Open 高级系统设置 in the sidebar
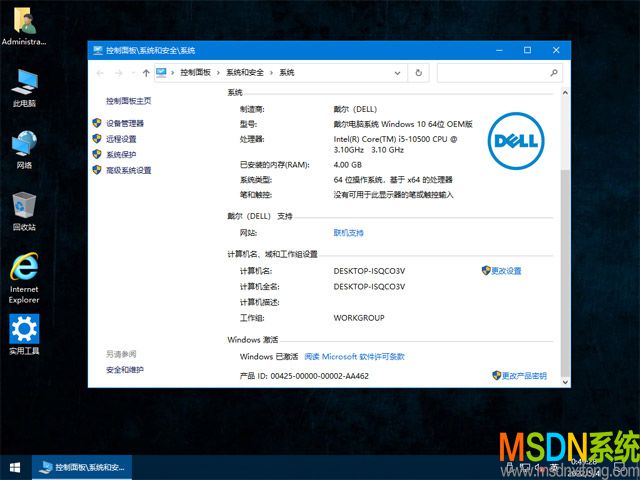 tap(129, 170)
